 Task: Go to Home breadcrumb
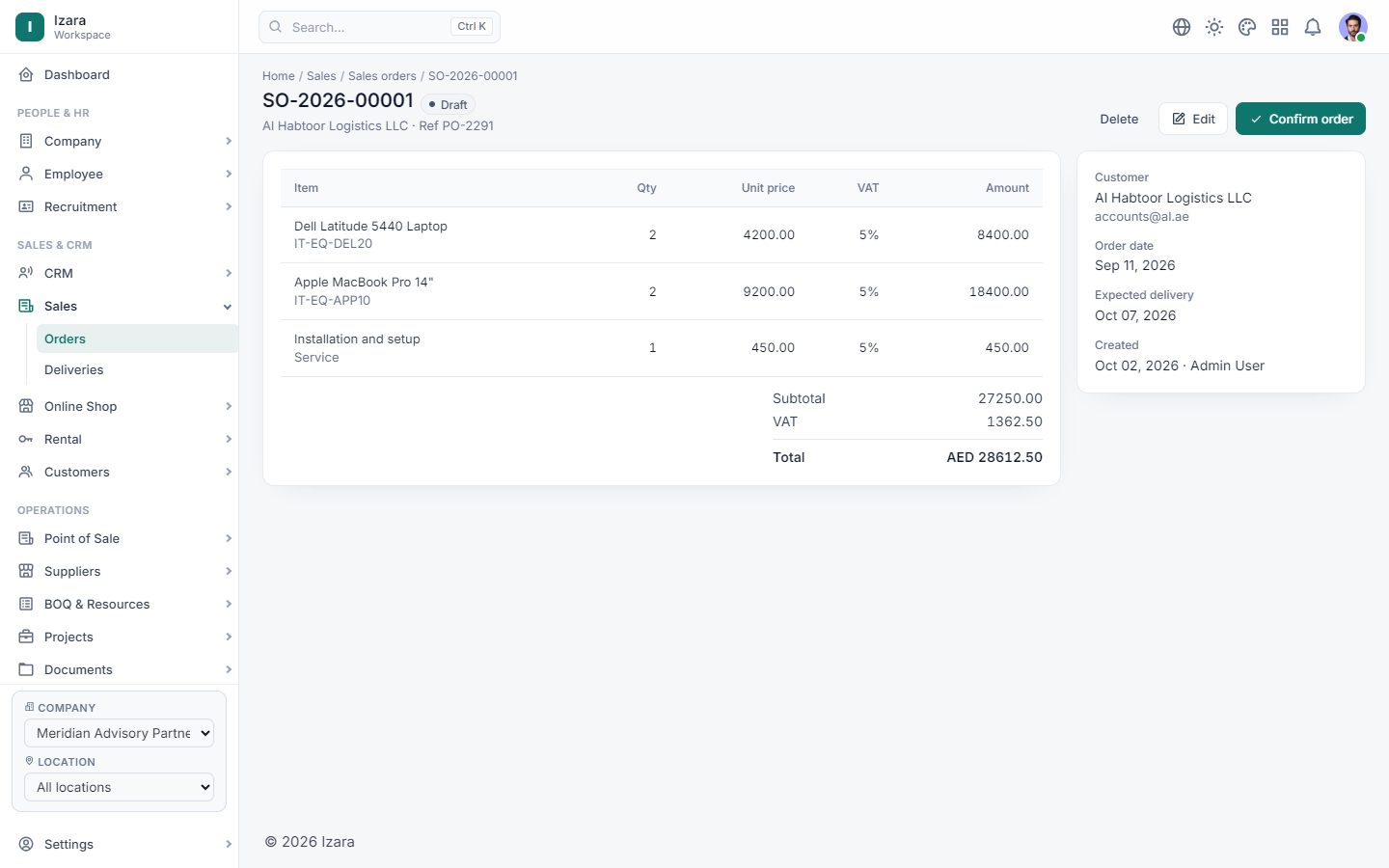click(x=279, y=76)
